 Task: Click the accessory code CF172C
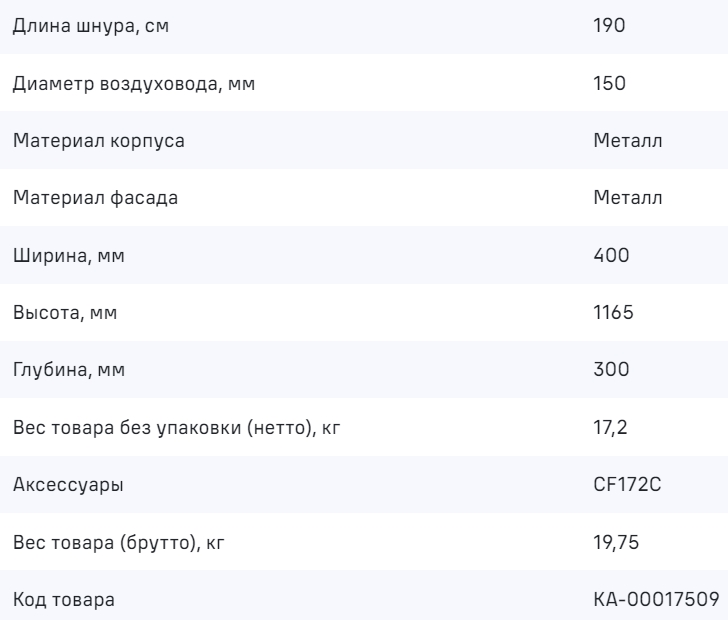[x=625, y=486]
